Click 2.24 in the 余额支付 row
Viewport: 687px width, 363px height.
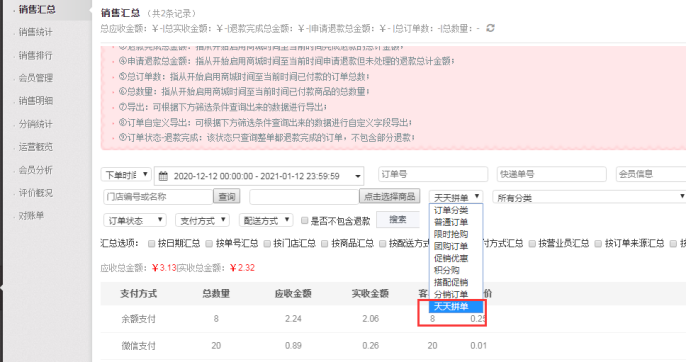point(293,319)
